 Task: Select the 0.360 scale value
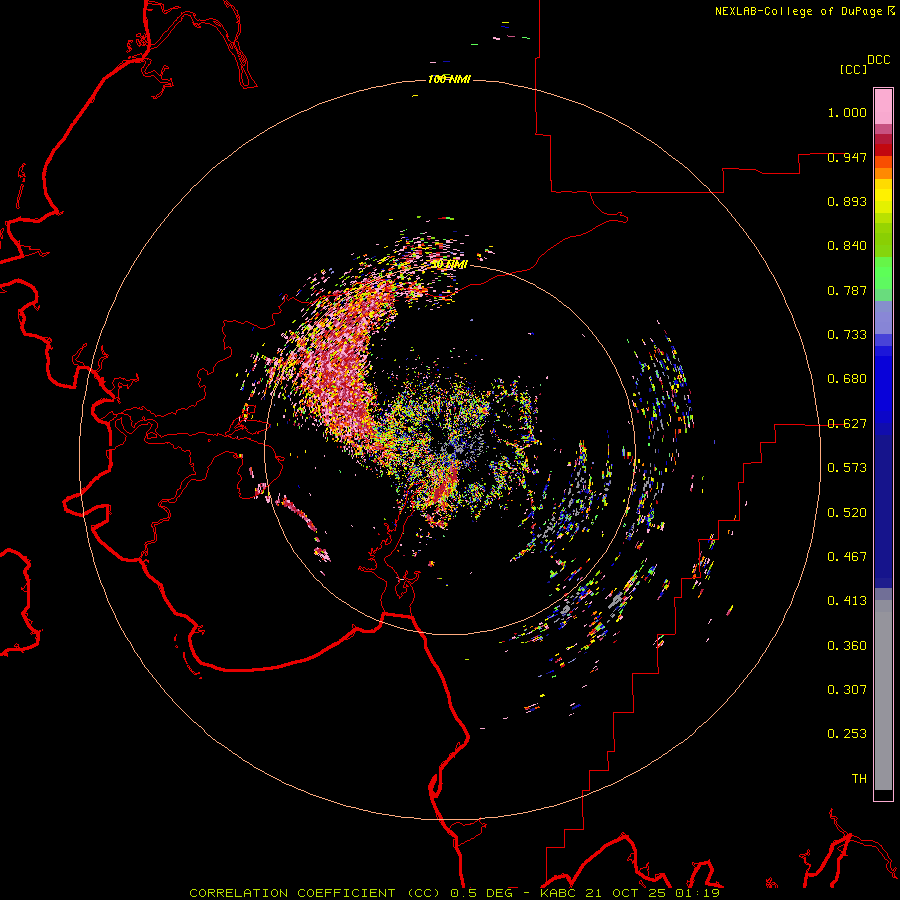pos(847,646)
